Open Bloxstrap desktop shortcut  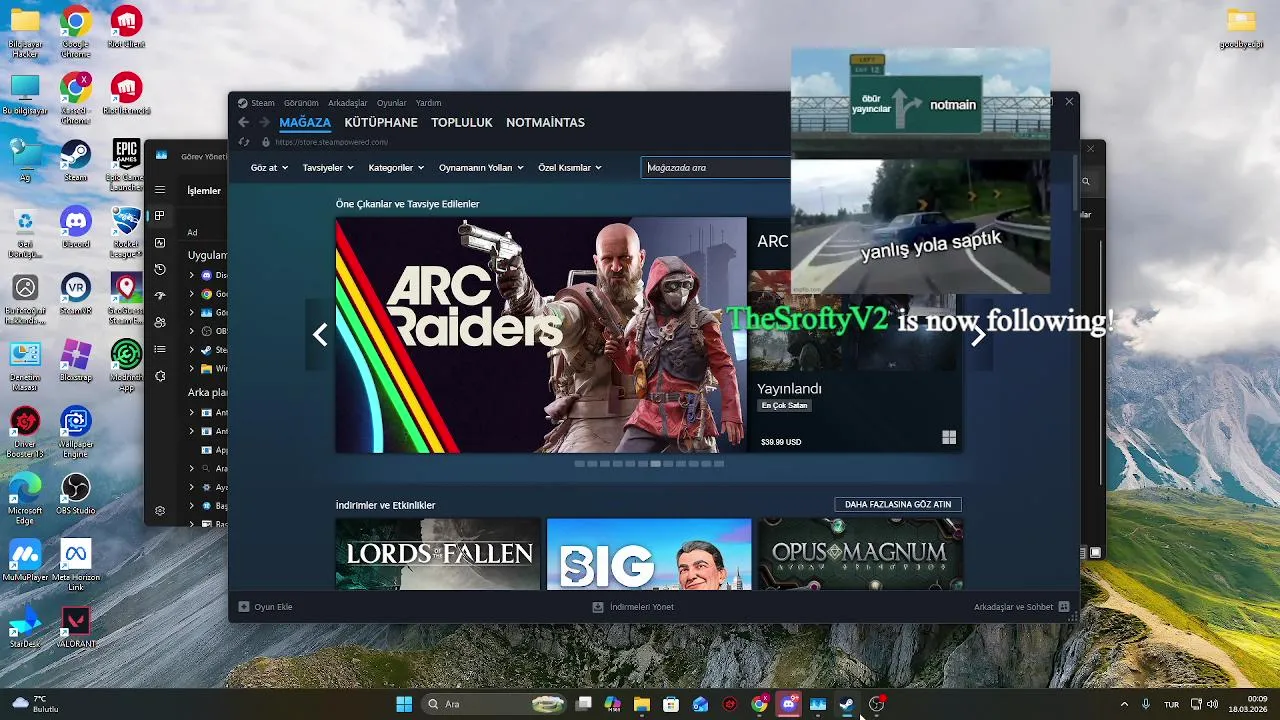point(75,361)
